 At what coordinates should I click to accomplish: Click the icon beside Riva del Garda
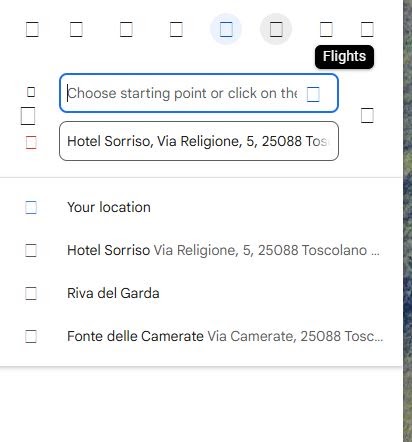31,293
